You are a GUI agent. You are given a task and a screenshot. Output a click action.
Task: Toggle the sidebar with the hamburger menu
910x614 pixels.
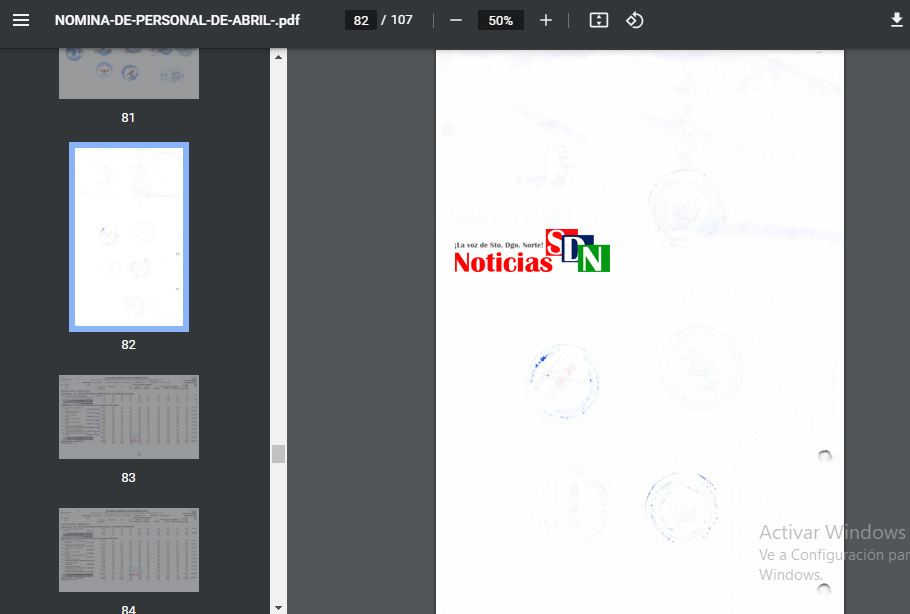[21, 20]
